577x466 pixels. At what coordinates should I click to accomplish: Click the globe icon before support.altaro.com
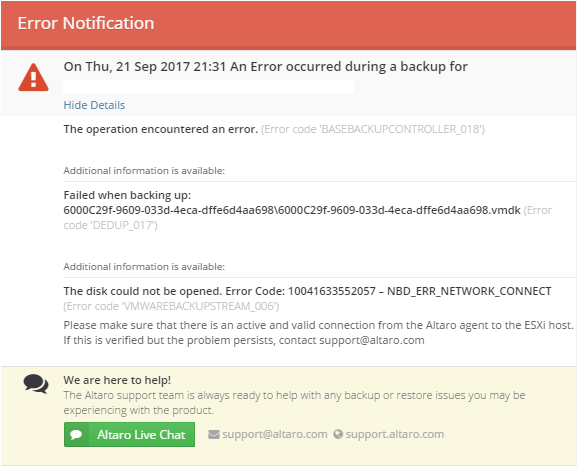pos(338,434)
